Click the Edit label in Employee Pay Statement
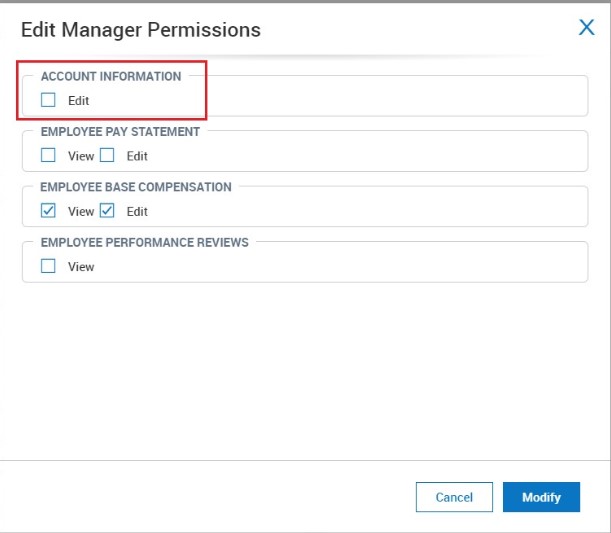The width and height of the screenshot is (611, 533). point(137,156)
